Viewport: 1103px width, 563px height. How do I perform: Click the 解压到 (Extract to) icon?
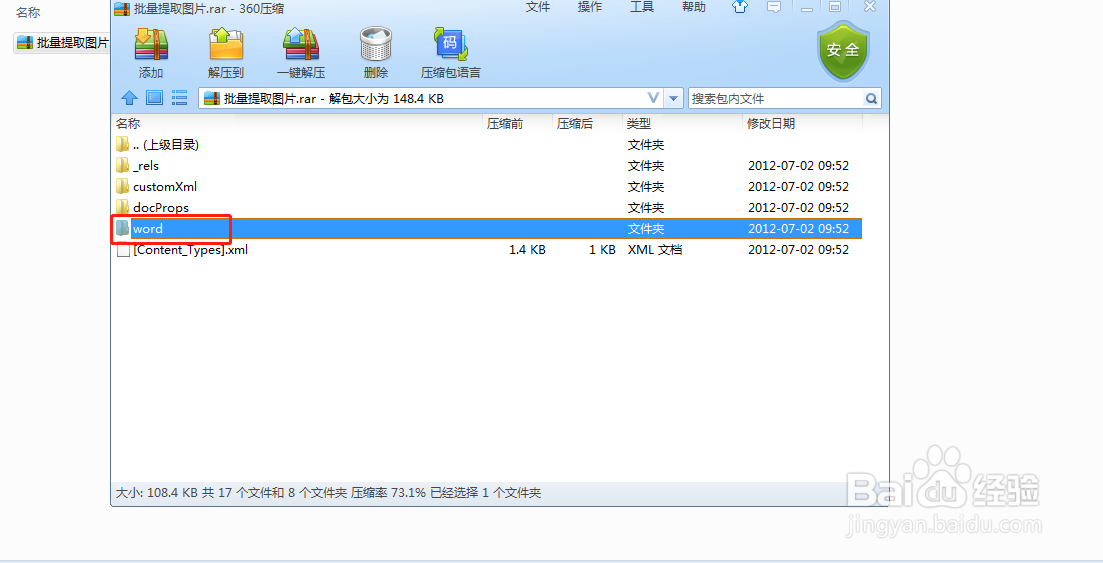pyautogui.click(x=226, y=44)
